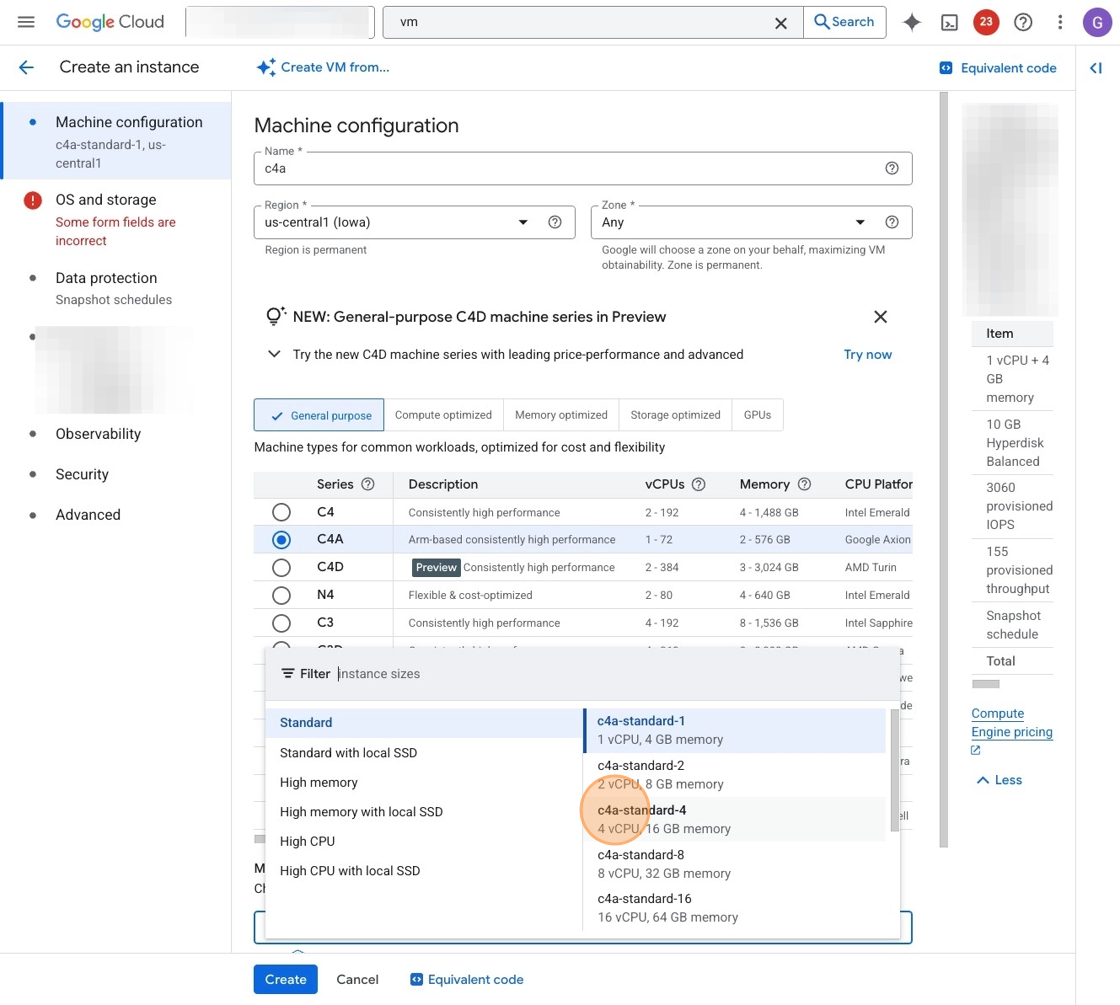Screen dimensions: 1120x1005
Task: Choose the High CPU category
Action: tap(424, 841)
